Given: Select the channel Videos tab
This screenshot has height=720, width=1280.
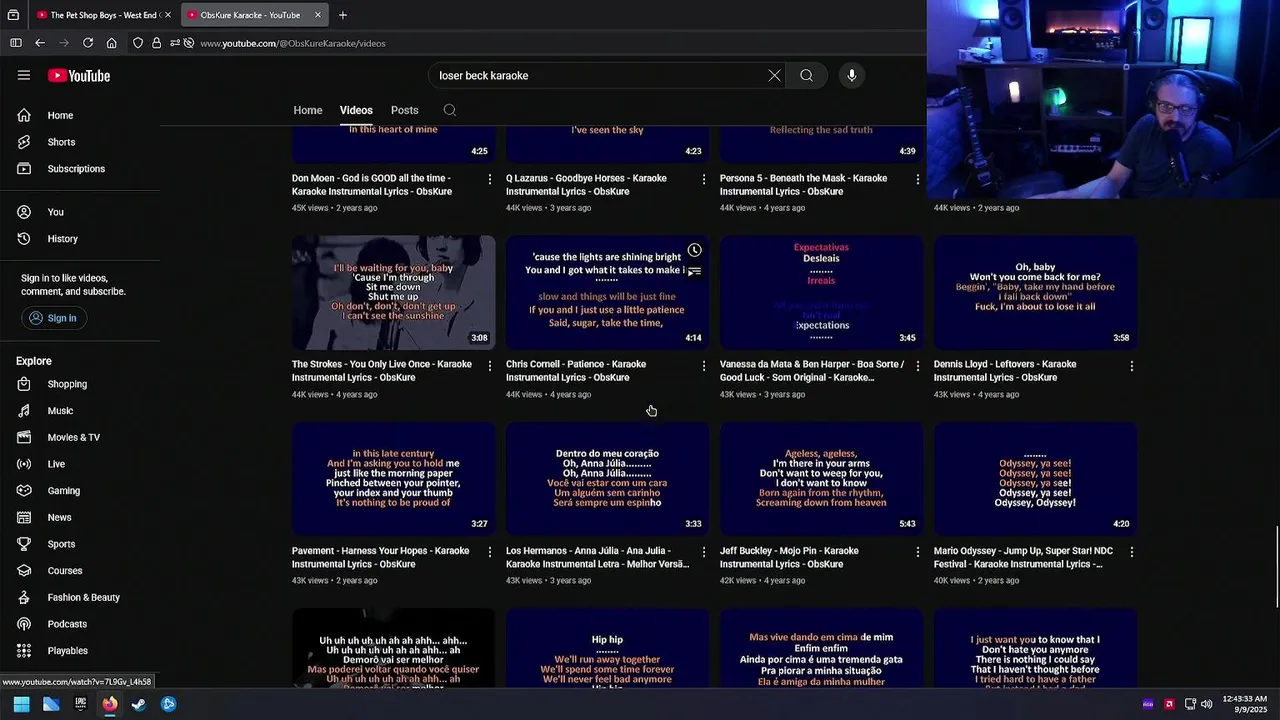Looking at the screenshot, I should (x=356, y=110).
